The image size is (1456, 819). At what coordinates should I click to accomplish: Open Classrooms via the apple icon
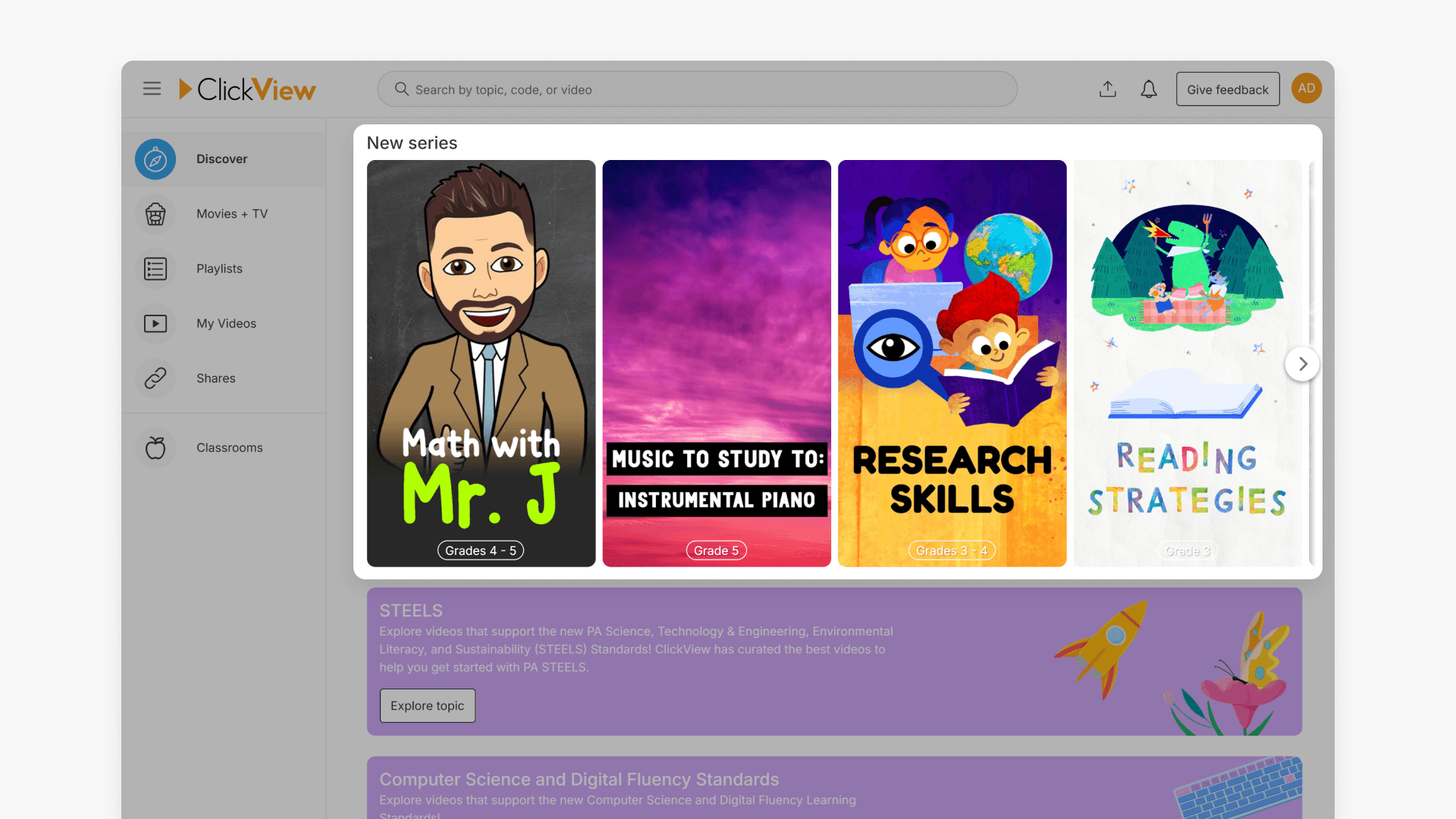[155, 447]
